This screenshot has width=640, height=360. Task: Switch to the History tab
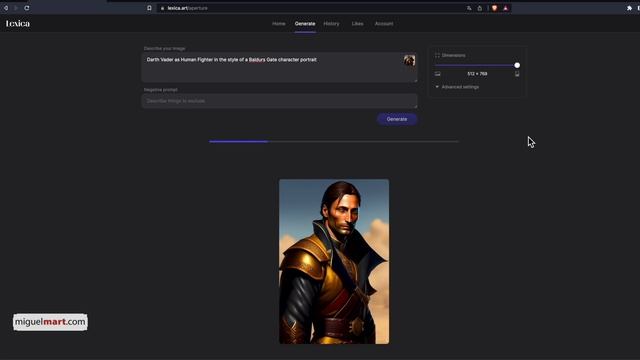click(331, 24)
